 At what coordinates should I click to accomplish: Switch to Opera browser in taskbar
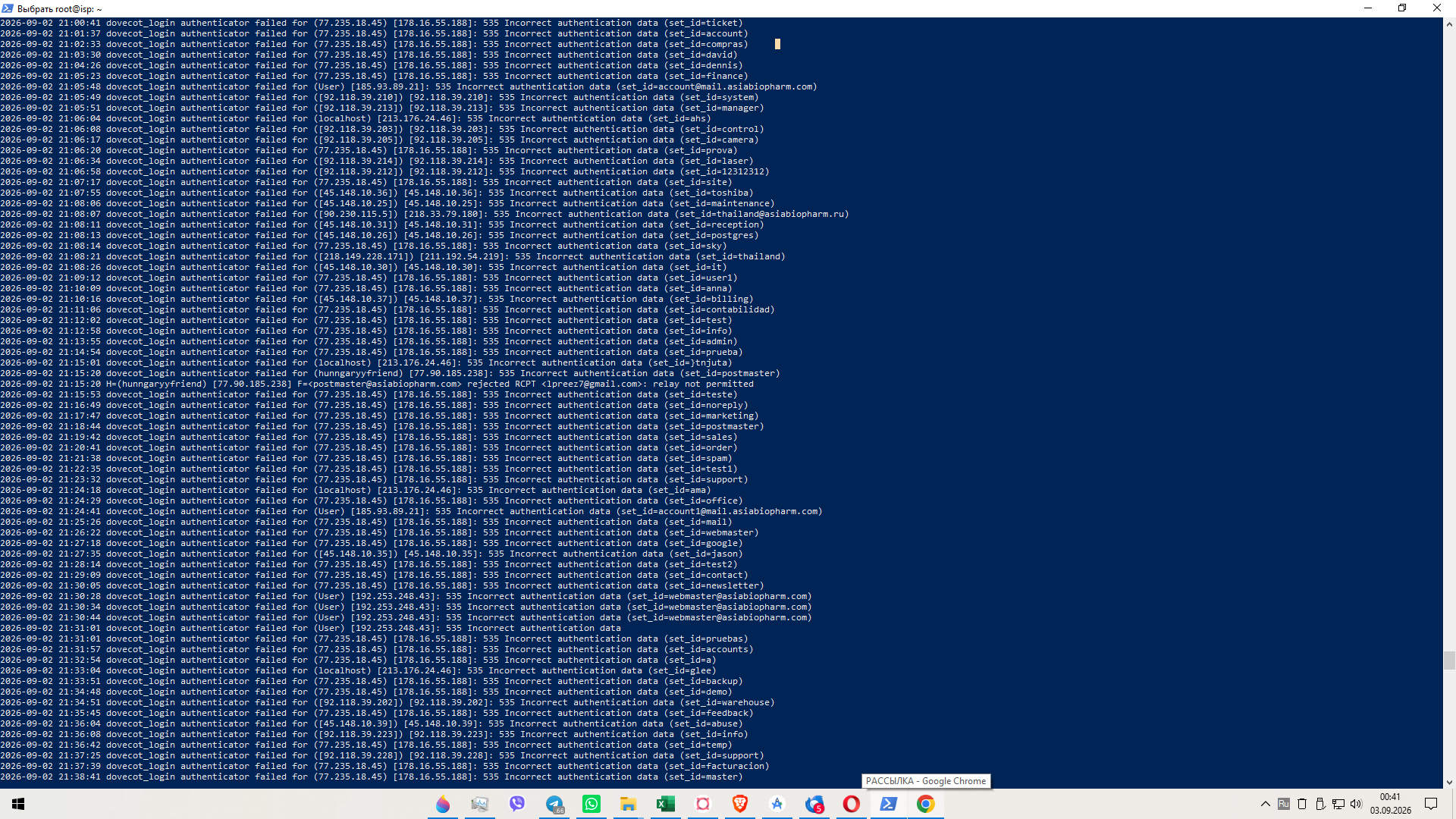pos(852,804)
